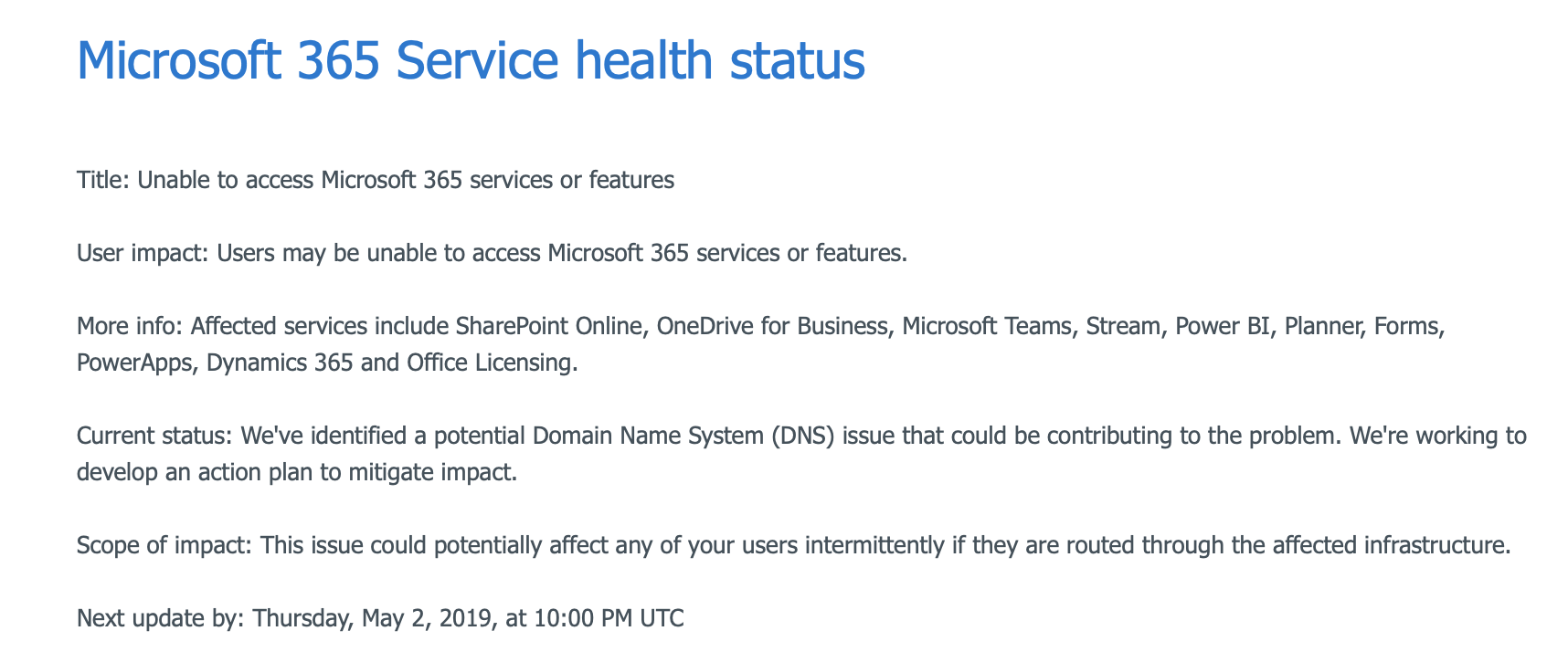Click "OneDrive for Business" in affected services
This screenshot has width=1568, height=652.
(x=772, y=326)
